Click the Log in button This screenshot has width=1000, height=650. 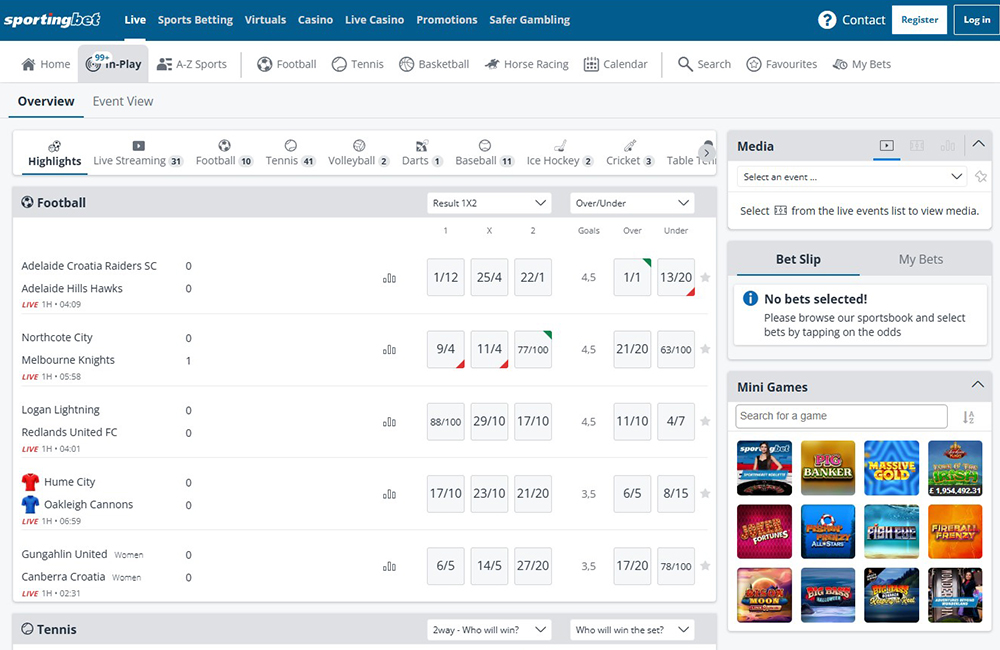(976, 20)
